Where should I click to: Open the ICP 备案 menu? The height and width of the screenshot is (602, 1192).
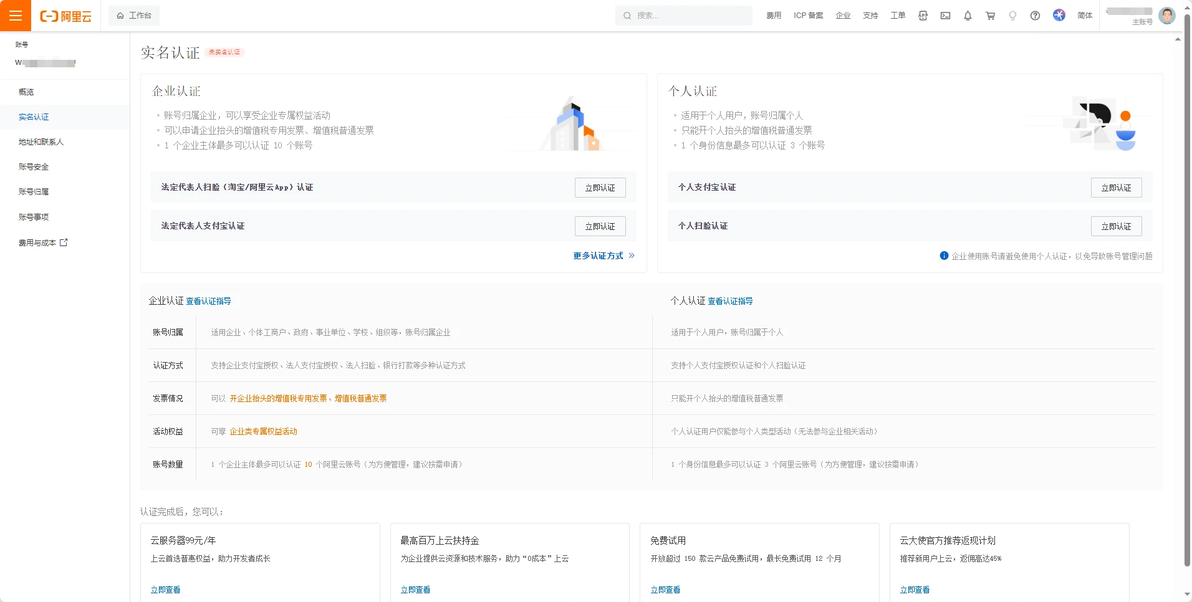tap(808, 15)
